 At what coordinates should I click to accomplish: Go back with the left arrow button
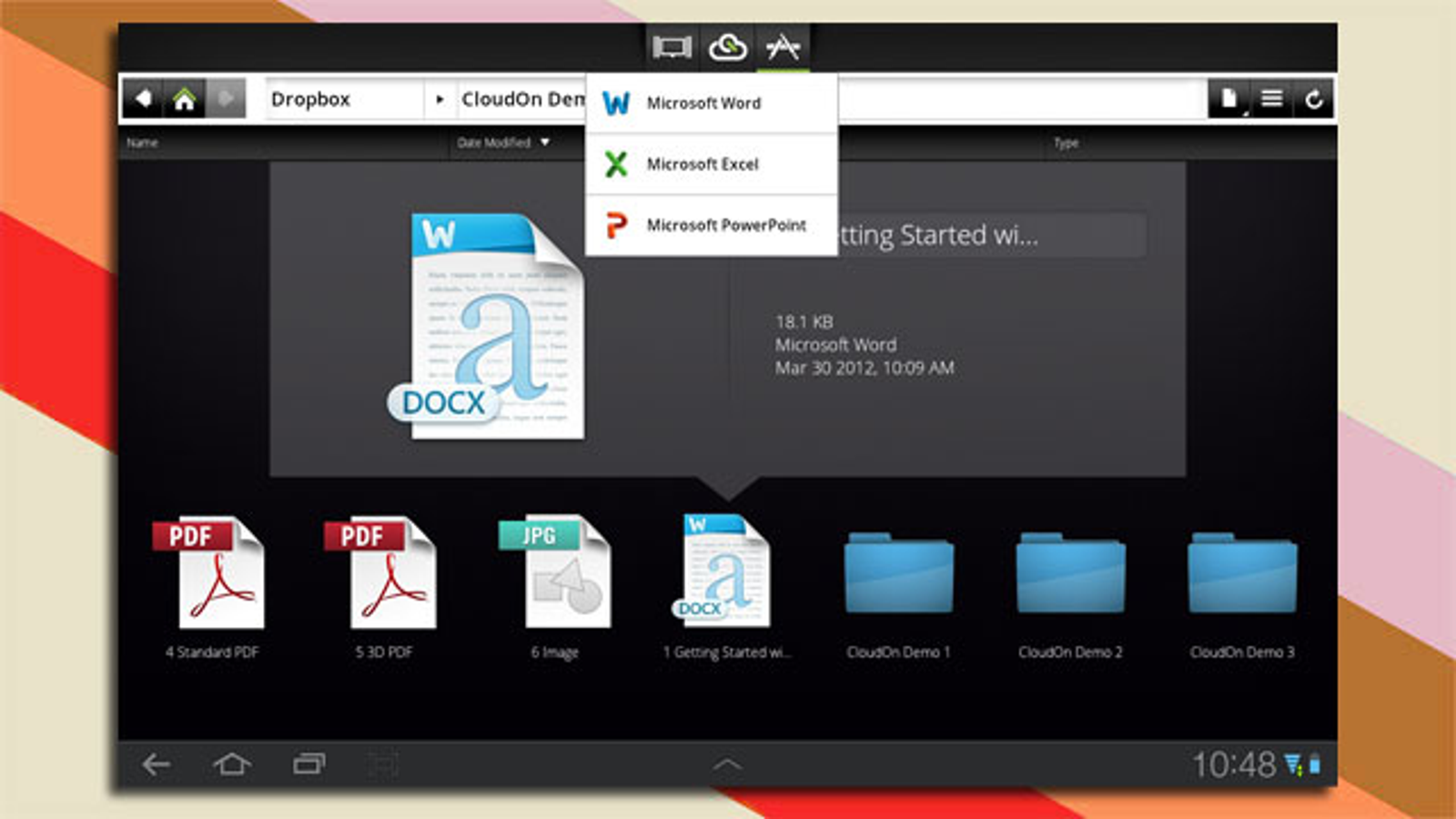click(x=143, y=98)
